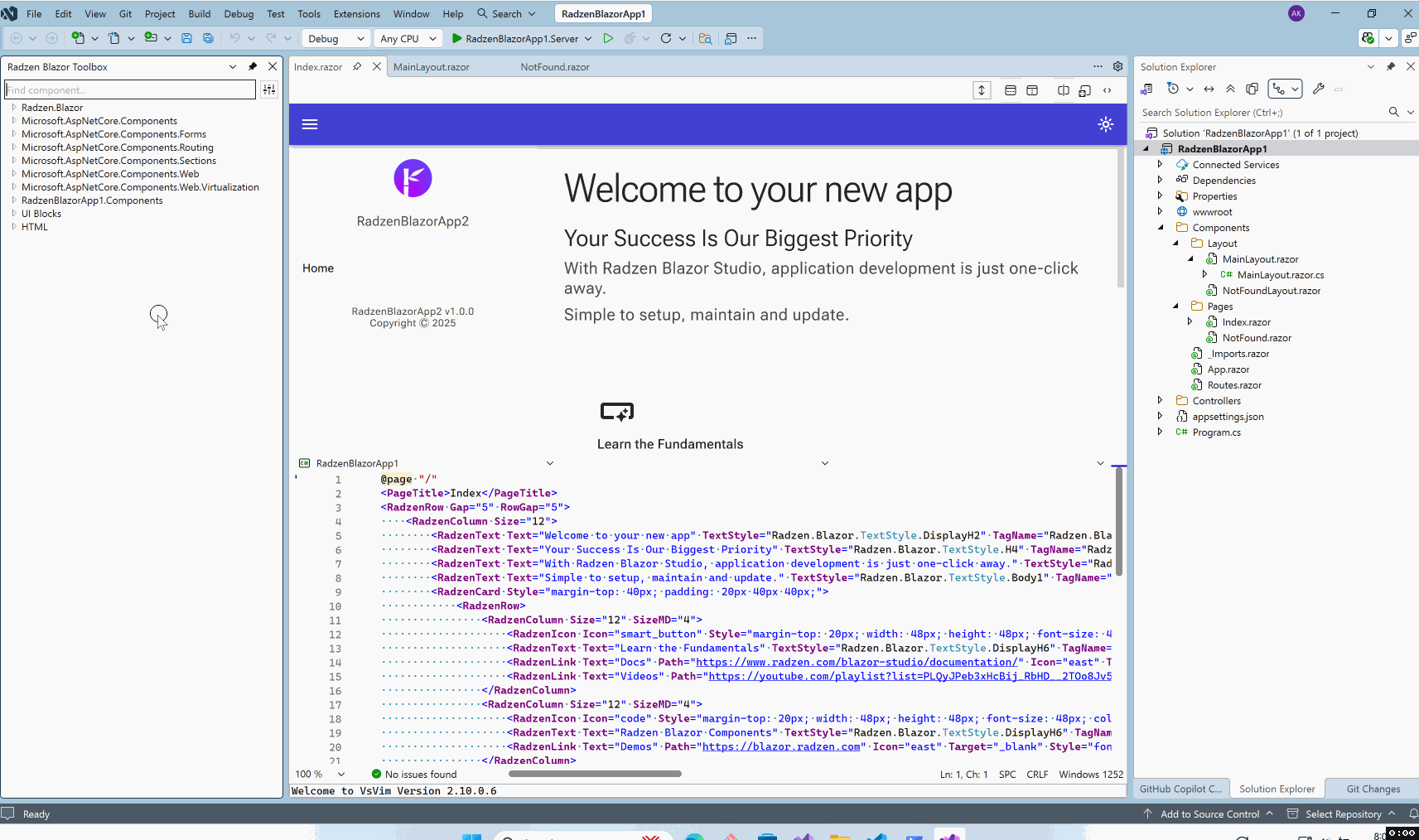
Task: Expand the Radzen.Blazor toolbox group
Action: (x=14, y=108)
